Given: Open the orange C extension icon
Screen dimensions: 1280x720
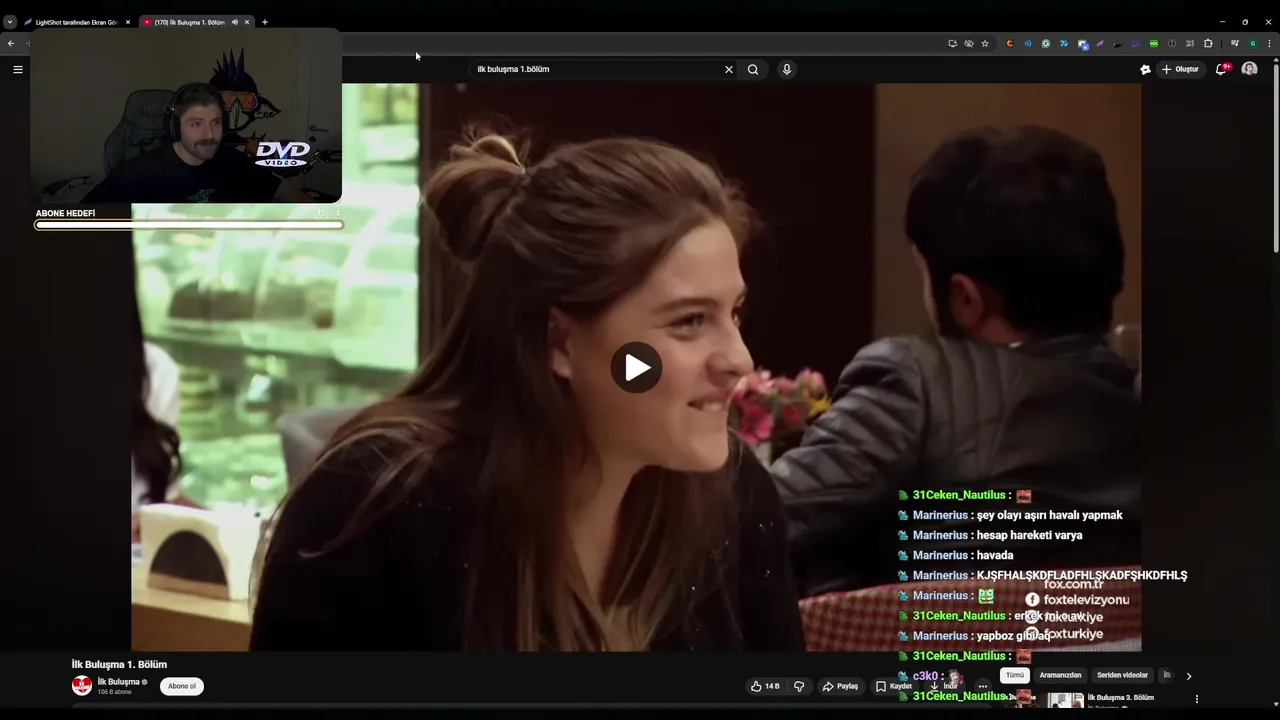Looking at the screenshot, I should tap(1010, 43).
